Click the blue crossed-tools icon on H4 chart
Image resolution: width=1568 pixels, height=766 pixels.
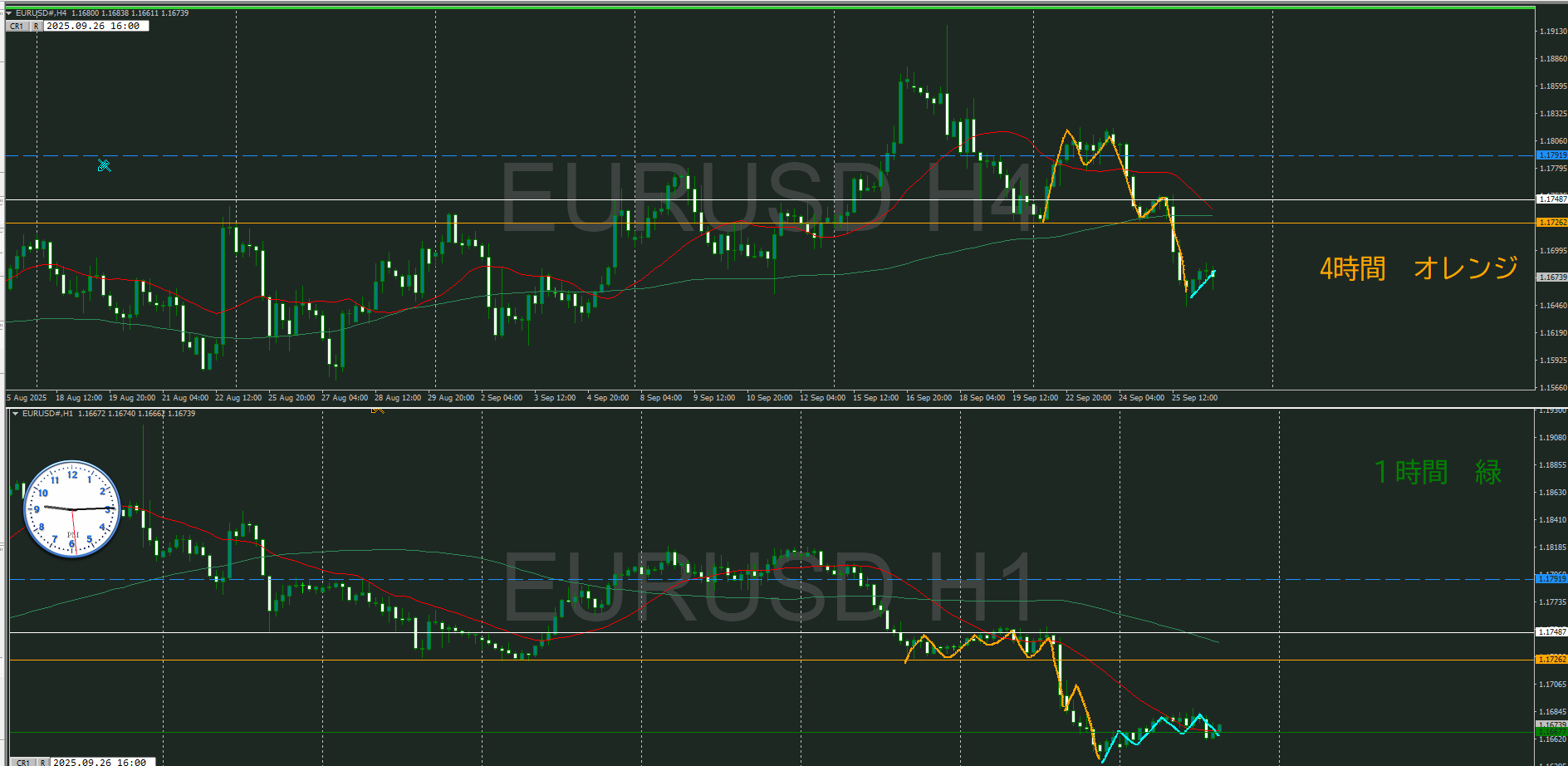[104, 165]
